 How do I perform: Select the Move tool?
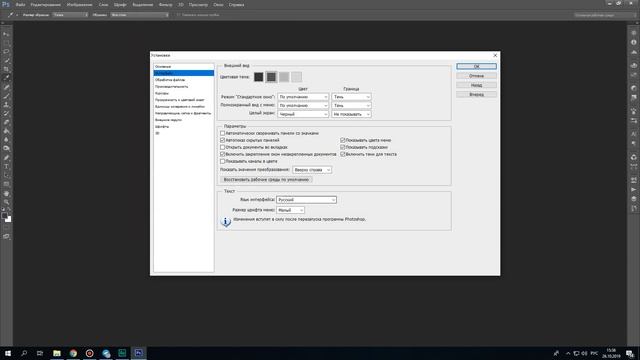[6, 34]
